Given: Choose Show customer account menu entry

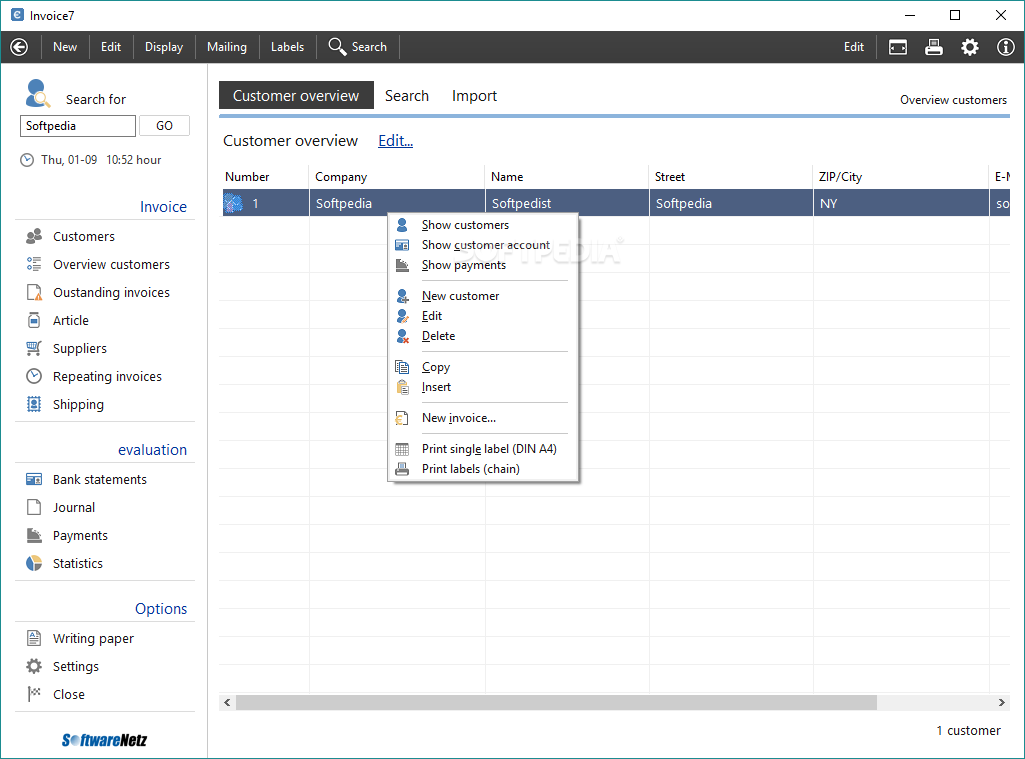Looking at the screenshot, I should point(483,245).
